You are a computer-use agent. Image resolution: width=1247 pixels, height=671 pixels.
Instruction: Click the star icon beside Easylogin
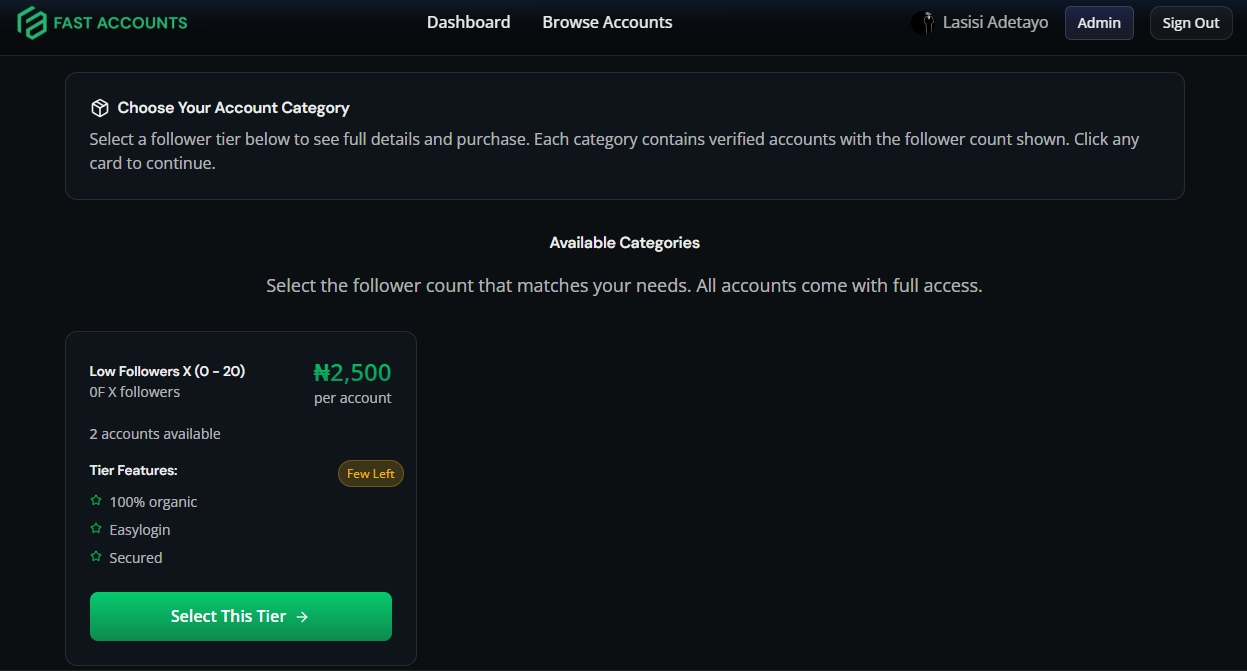96,529
